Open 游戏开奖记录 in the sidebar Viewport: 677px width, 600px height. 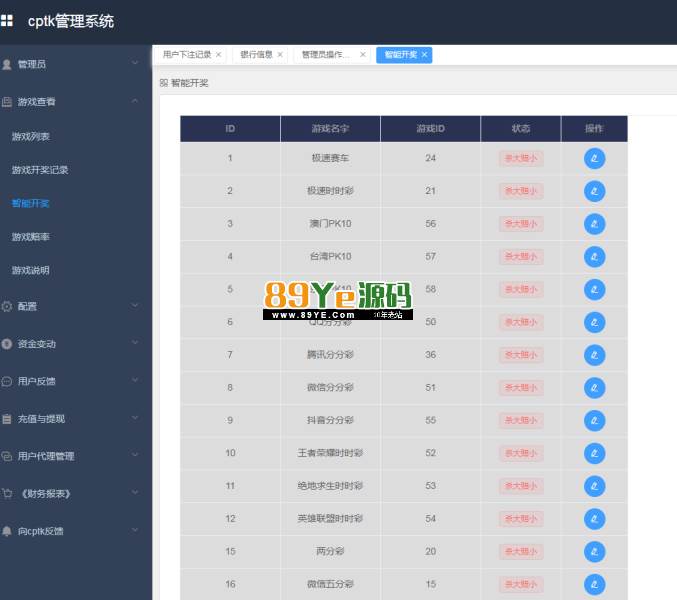click(x=40, y=170)
